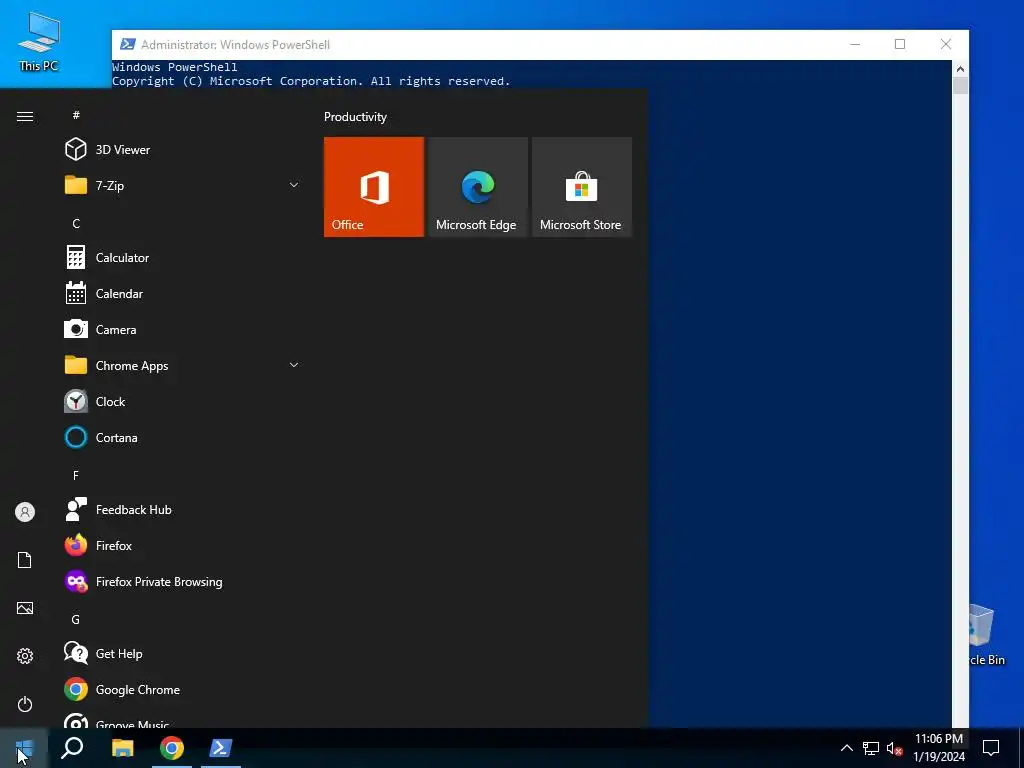Open the notification center icon

[x=991, y=748]
